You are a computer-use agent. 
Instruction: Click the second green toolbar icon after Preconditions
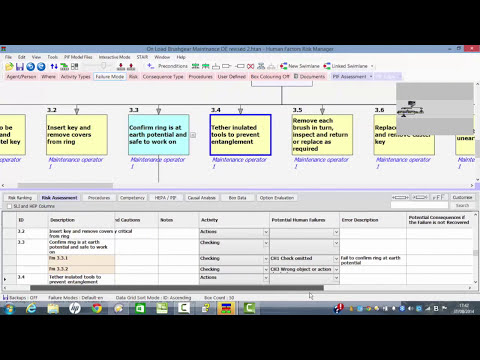click(205, 66)
